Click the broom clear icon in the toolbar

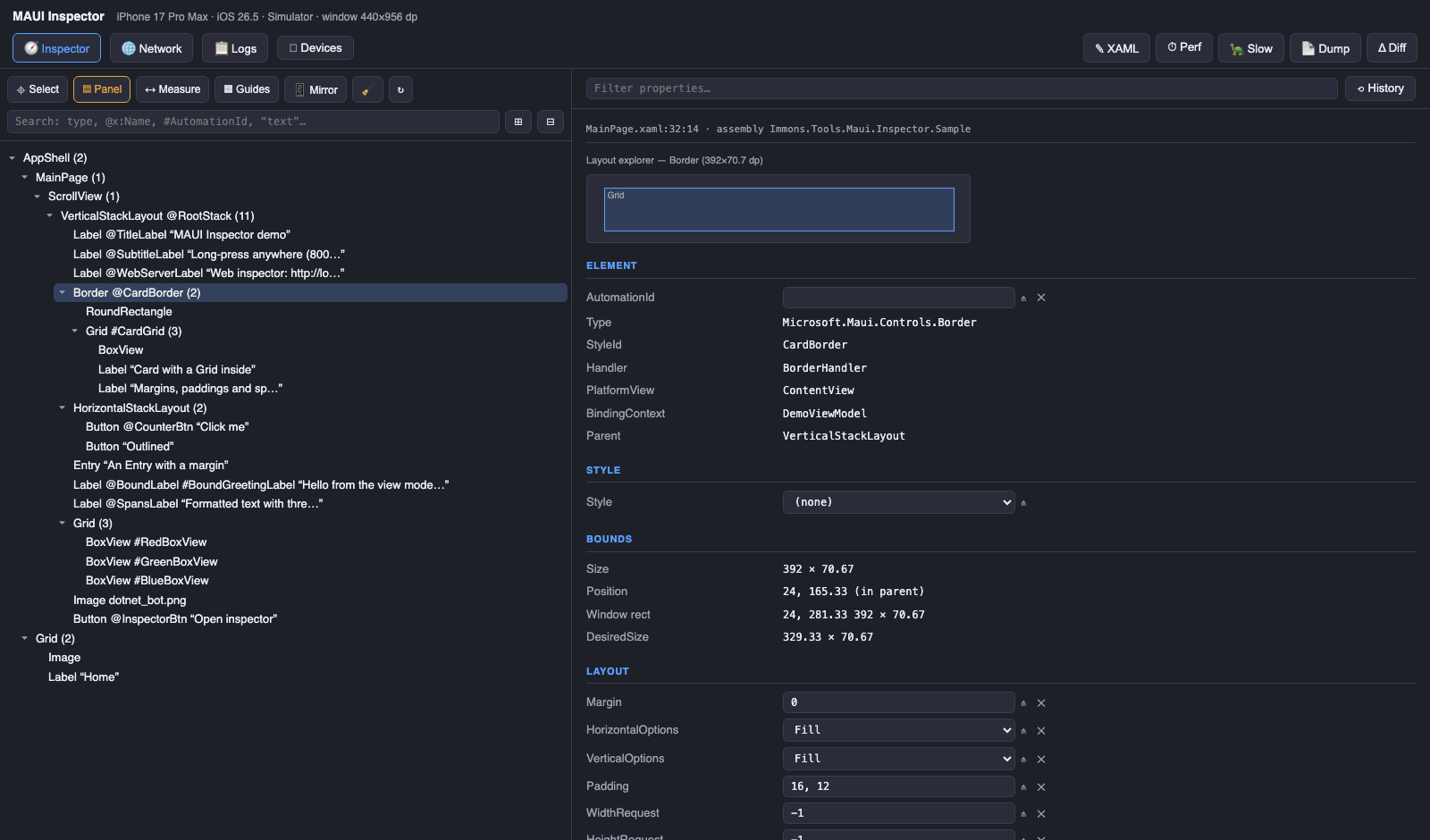click(x=367, y=89)
